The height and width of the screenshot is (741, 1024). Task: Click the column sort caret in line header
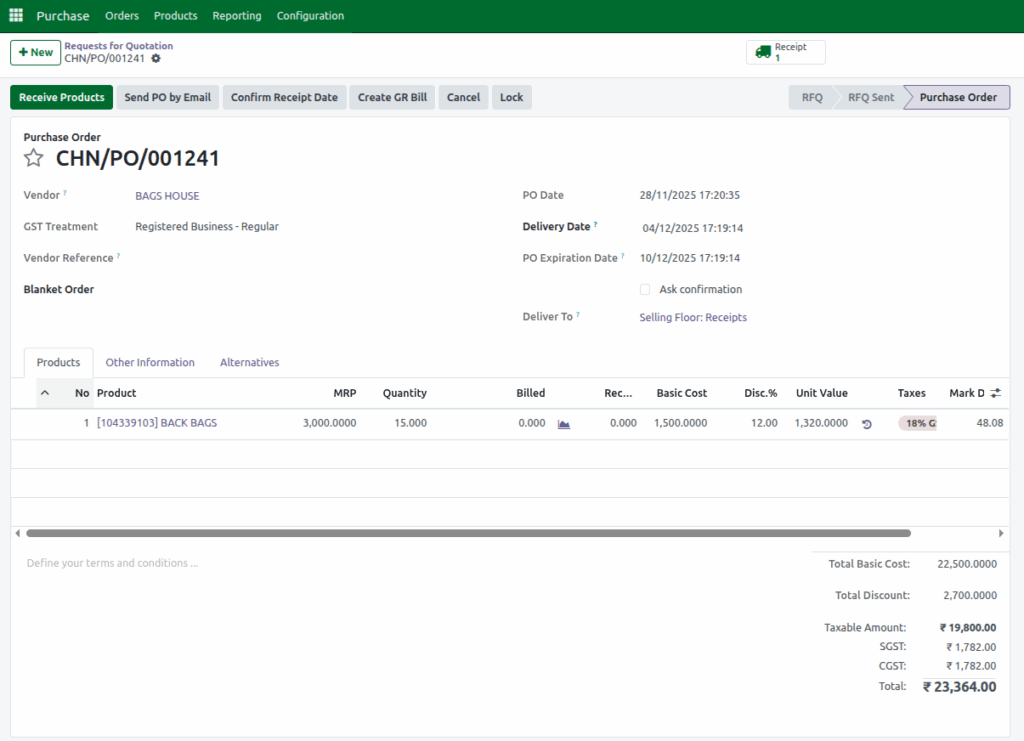click(x=45, y=392)
